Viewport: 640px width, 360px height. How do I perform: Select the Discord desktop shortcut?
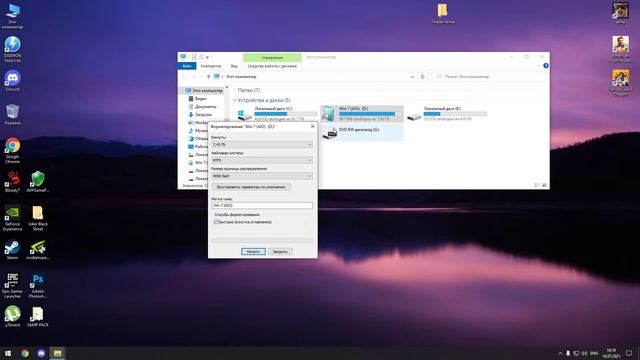[x=13, y=80]
